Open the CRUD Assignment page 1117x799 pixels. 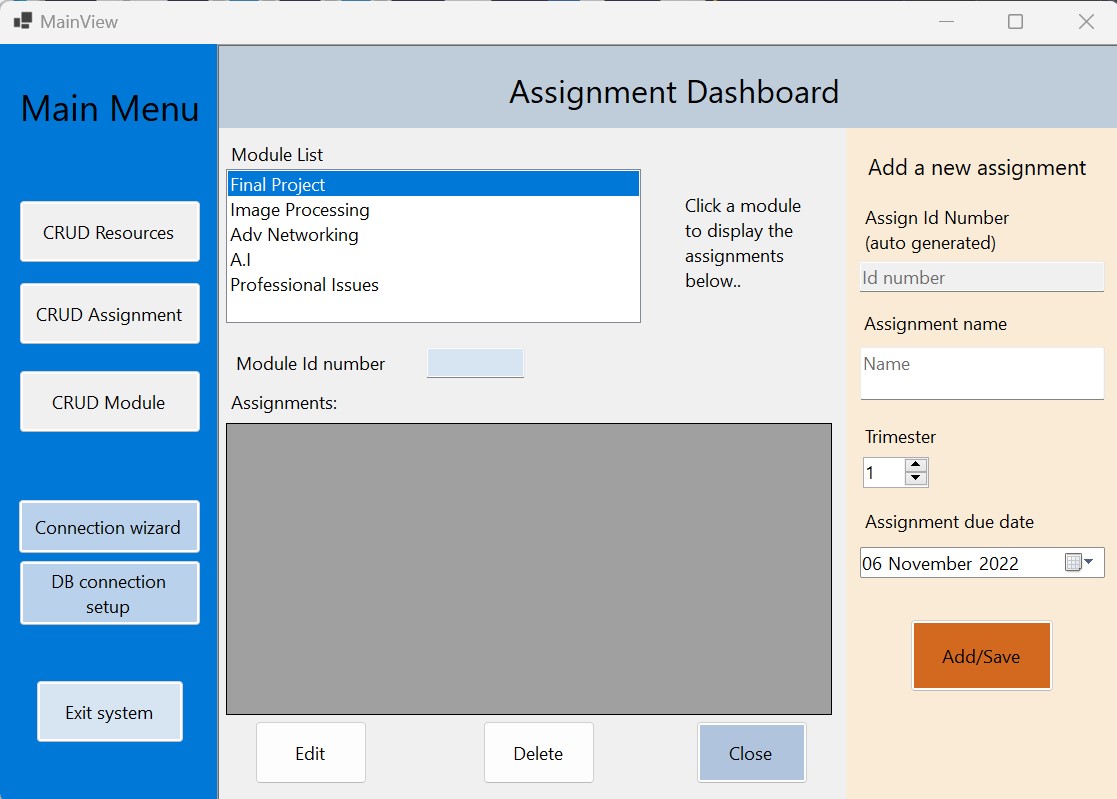(x=109, y=314)
